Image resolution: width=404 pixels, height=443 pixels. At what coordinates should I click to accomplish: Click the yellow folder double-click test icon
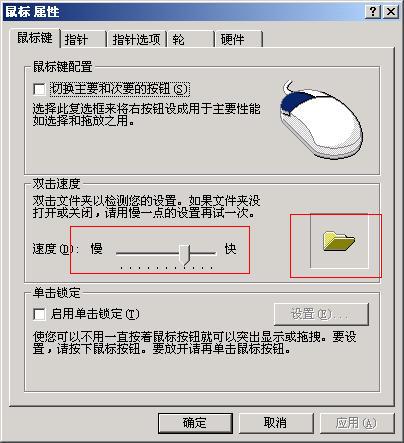click(339, 241)
